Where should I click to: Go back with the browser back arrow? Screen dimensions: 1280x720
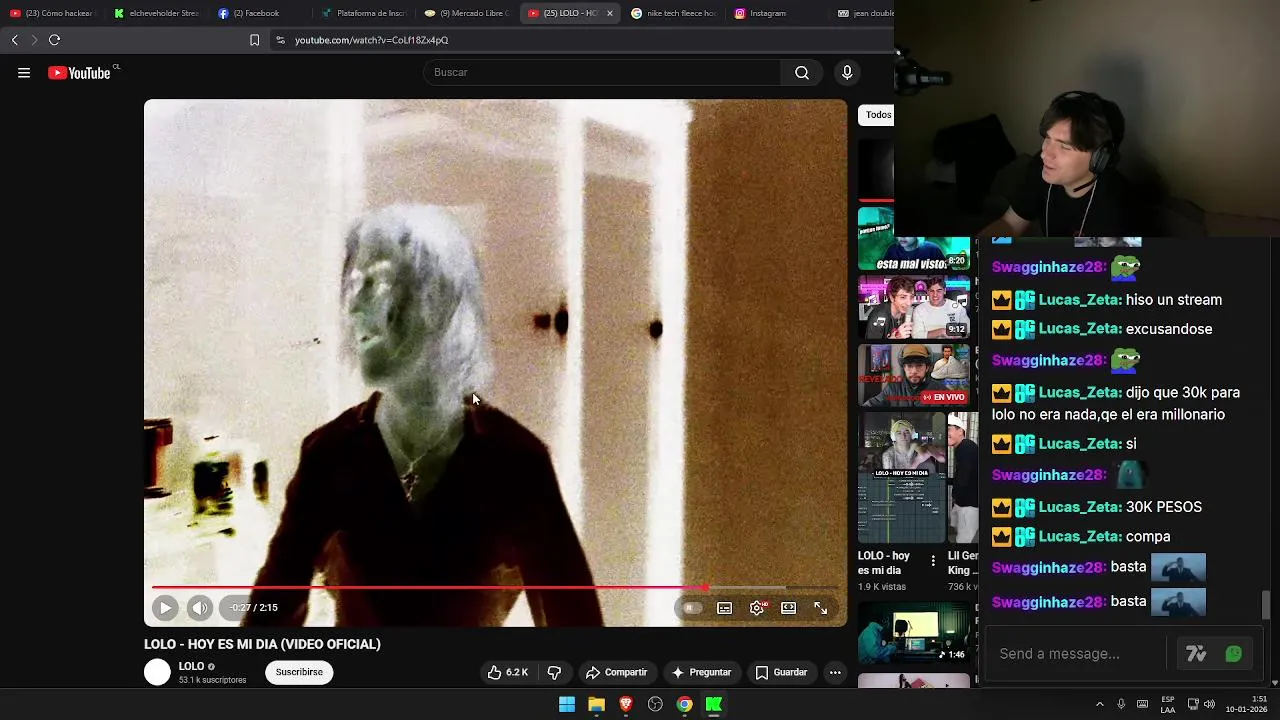(x=14, y=40)
